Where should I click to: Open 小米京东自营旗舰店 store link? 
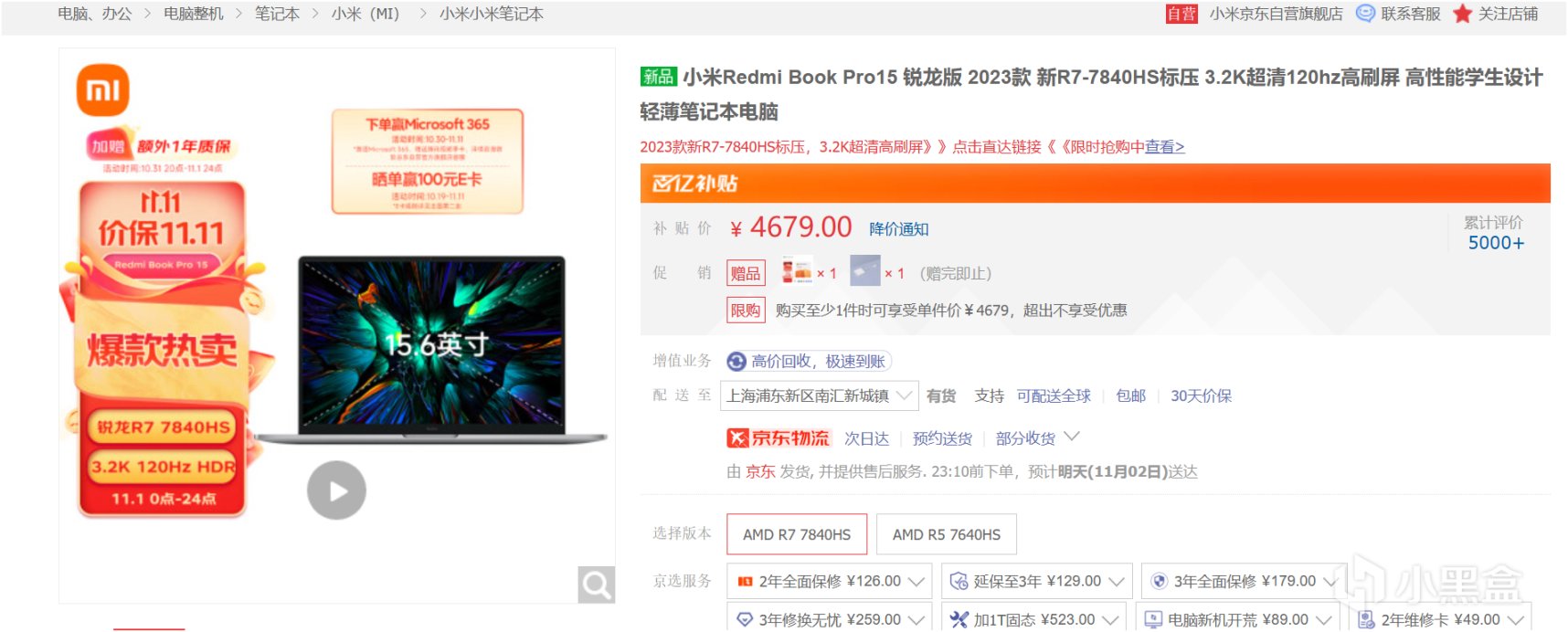tap(1276, 14)
